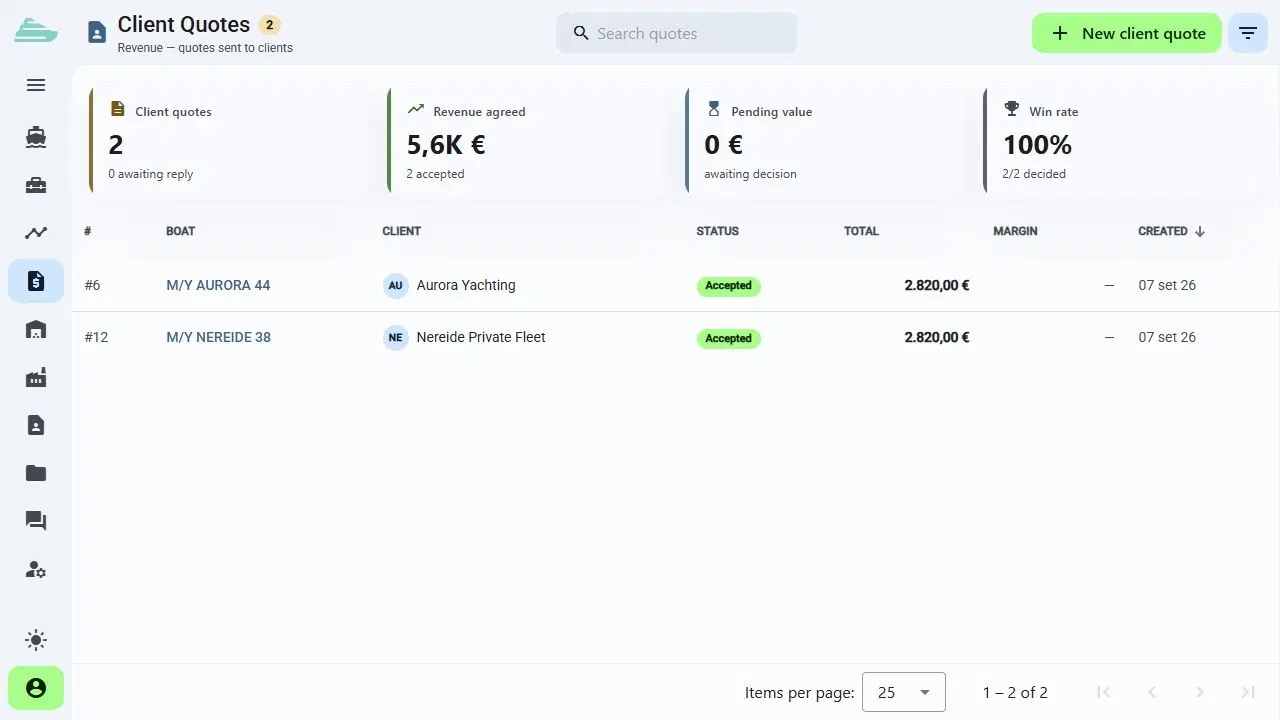The image size is (1280, 720).
Task: Open the factory suppliers sidebar icon
Action: pos(36,377)
